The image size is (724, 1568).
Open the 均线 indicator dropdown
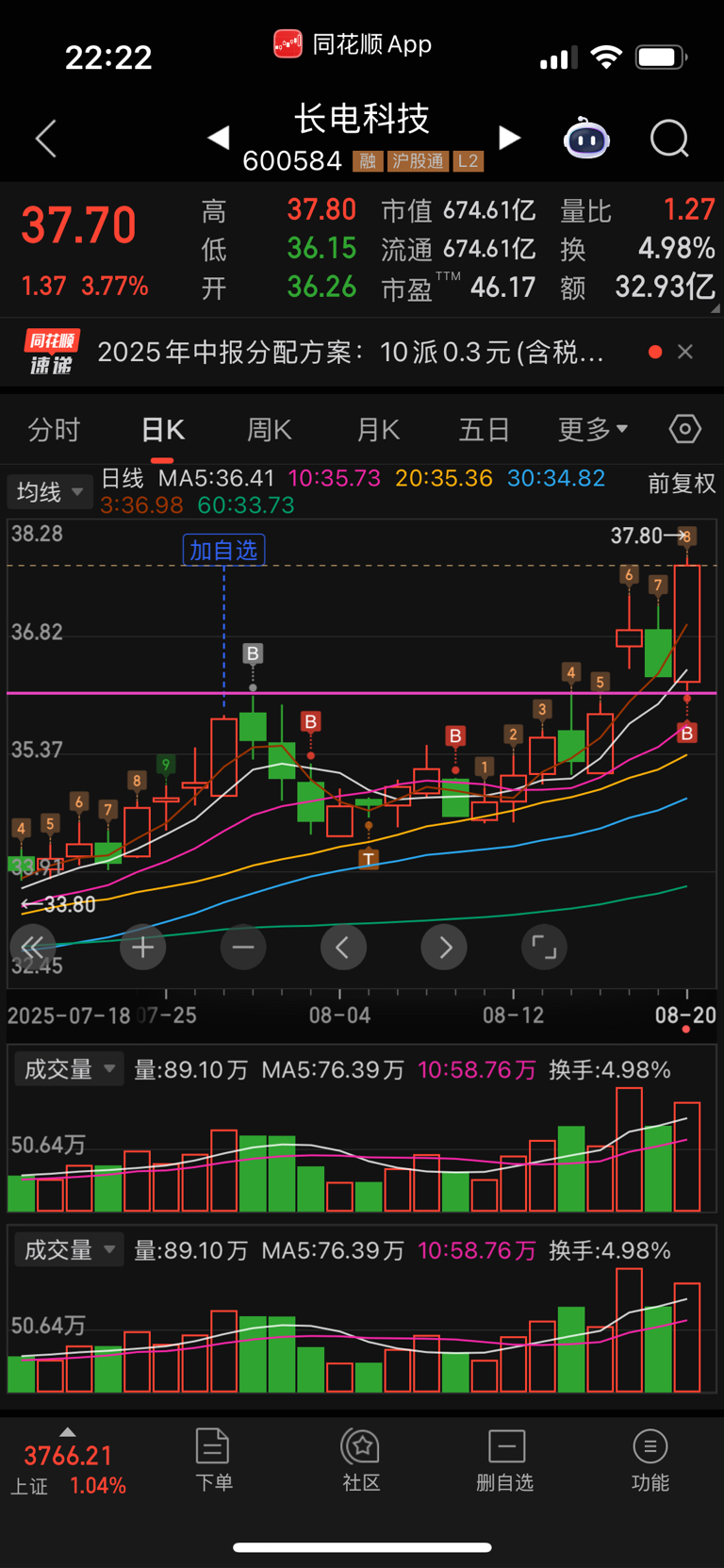[50, 491]
